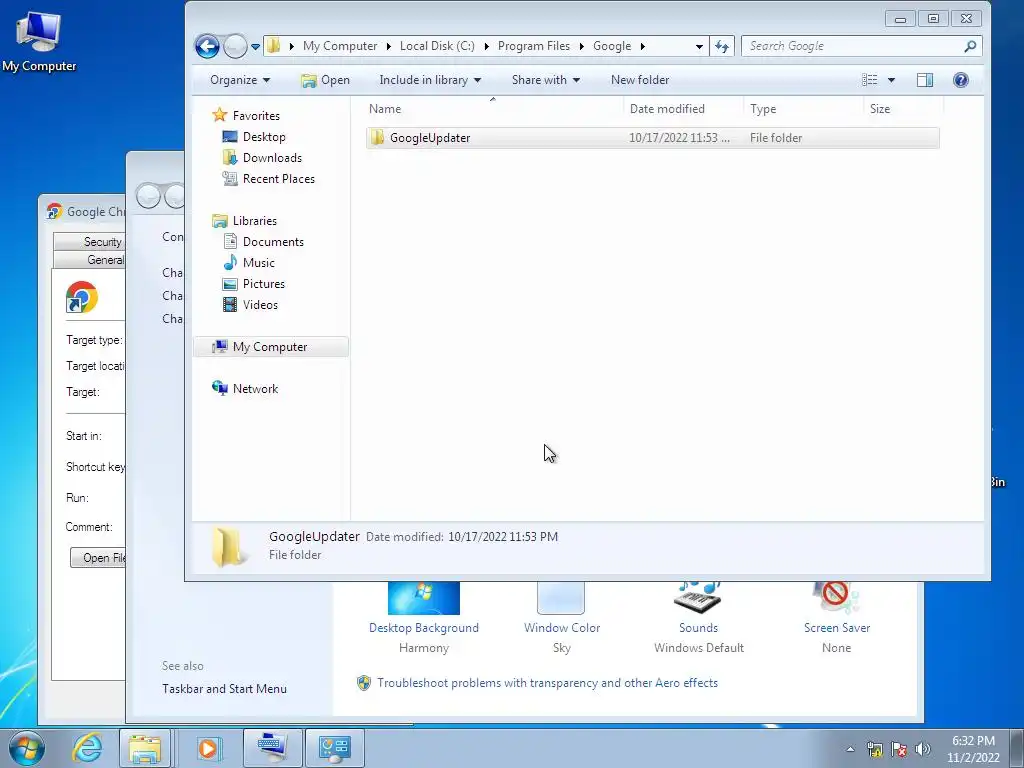Viewport: 1024px width, 768px height.
Task: Create a New folder
Action: pos(640,80)
